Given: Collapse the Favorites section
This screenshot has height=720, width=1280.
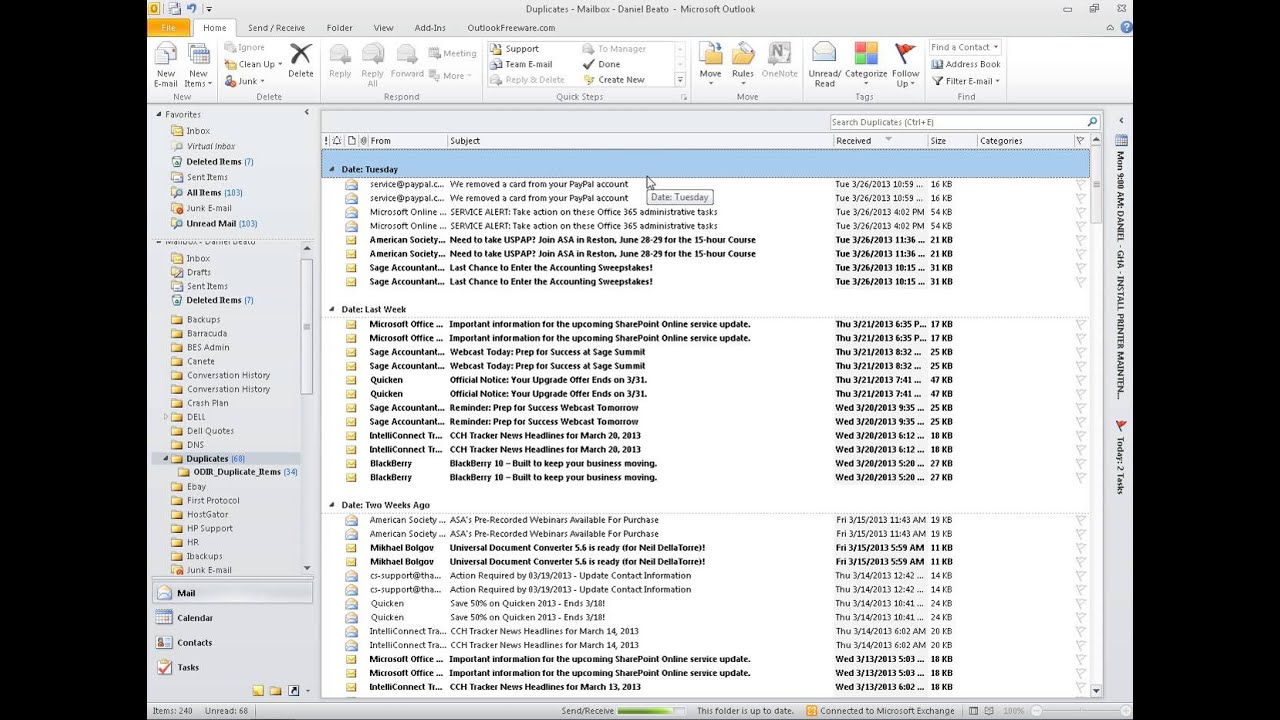Looking at the screenshot, I should 158,114.
